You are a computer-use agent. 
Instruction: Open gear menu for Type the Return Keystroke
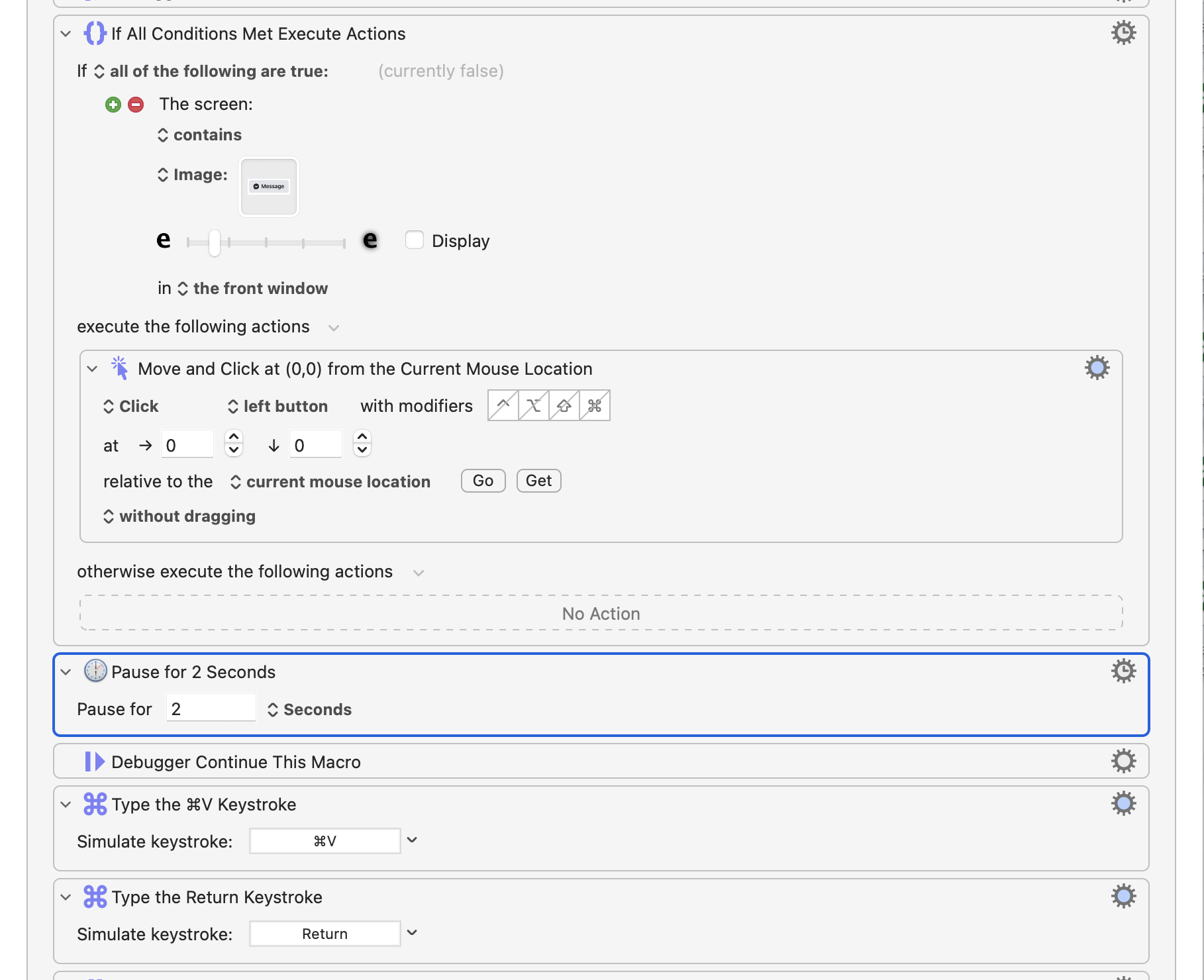pos(1123,896)
